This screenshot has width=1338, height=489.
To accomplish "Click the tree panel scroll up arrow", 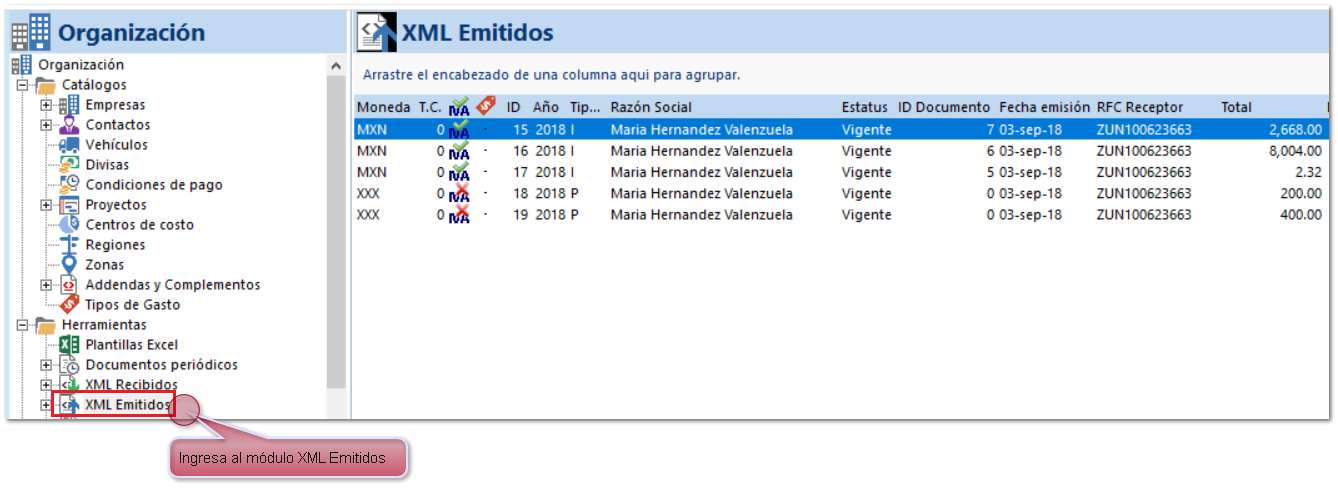I will click(x=336, y=66).
